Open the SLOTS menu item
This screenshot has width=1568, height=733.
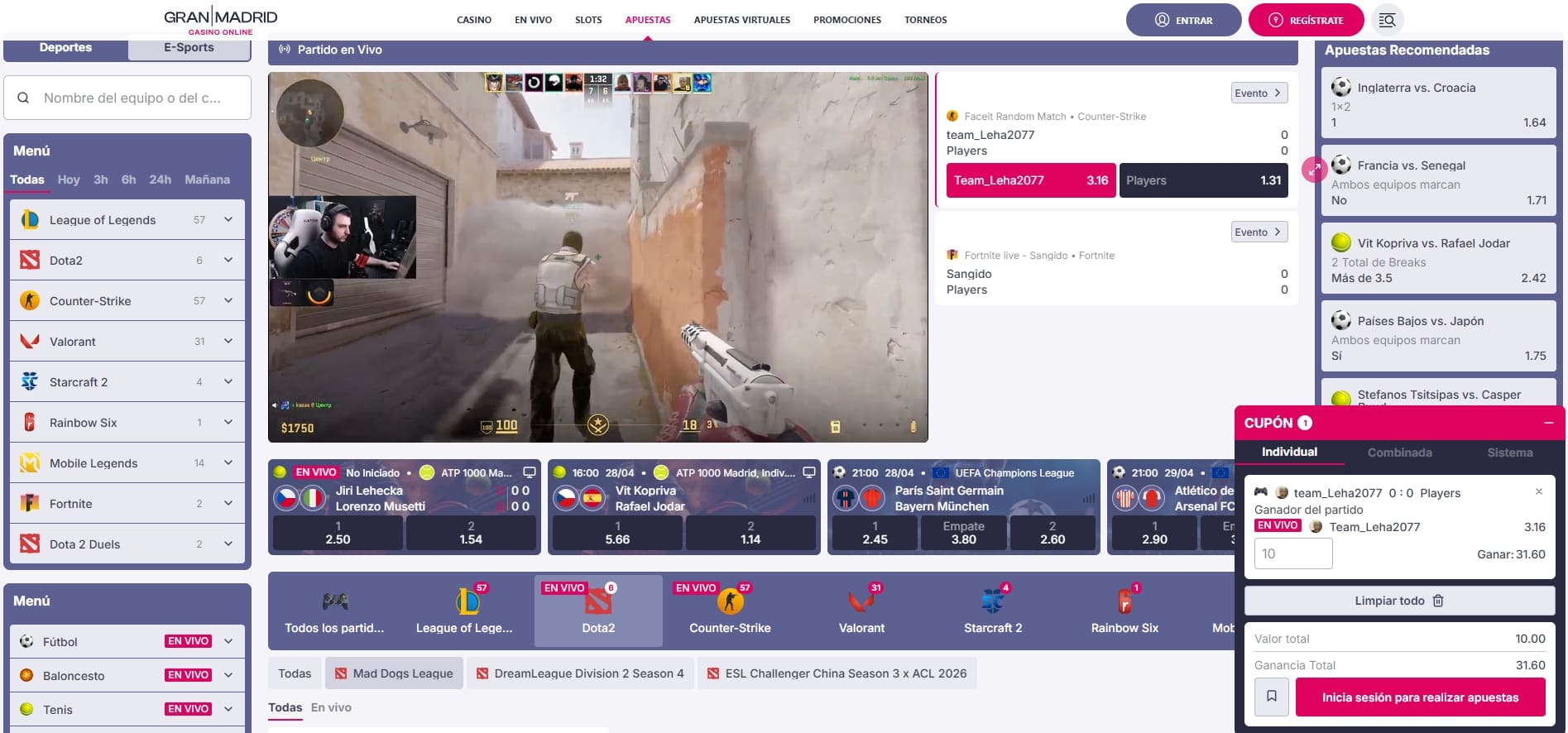(588, 20)
